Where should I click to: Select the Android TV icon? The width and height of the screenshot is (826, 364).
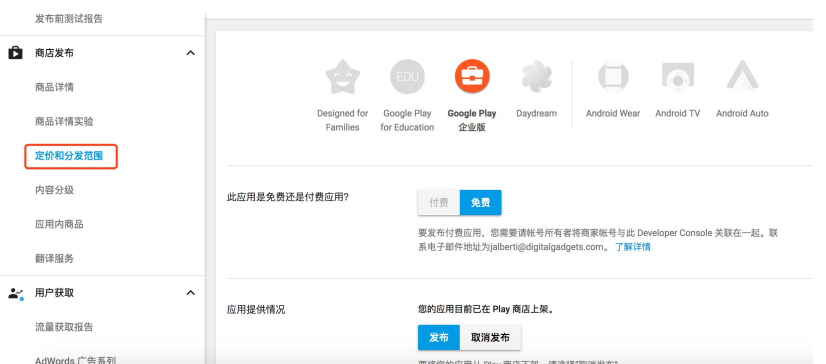pos(677,77)
